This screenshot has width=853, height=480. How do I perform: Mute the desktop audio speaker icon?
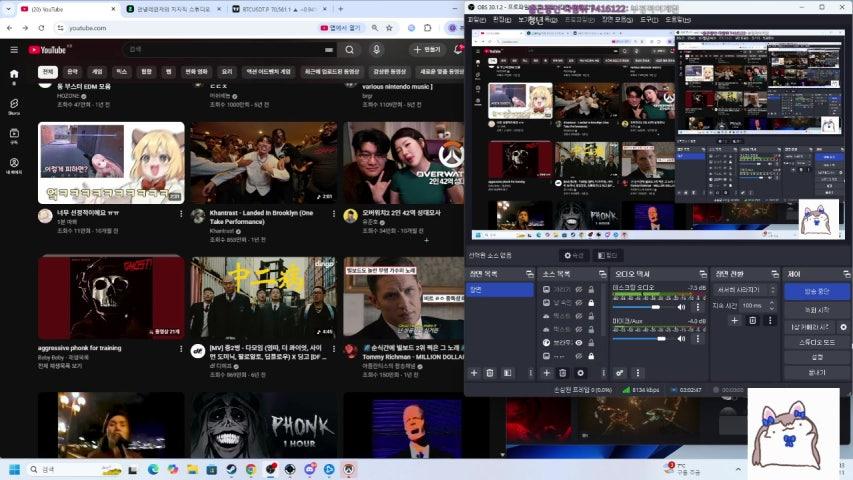coord(681,307)
